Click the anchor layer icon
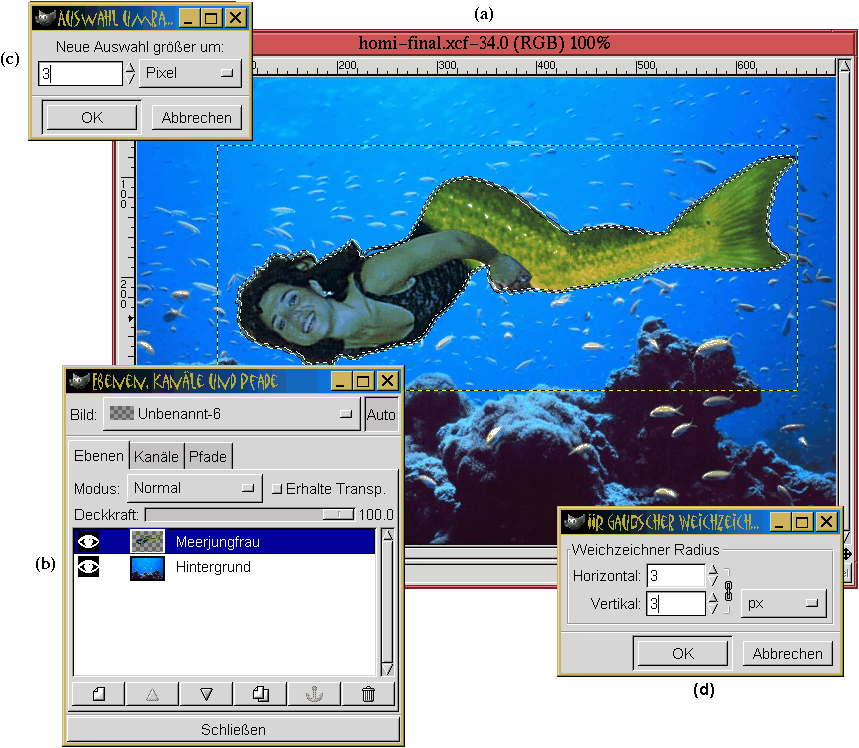The height and width of the screenshot is (748, 859). [x=314, y=694]
